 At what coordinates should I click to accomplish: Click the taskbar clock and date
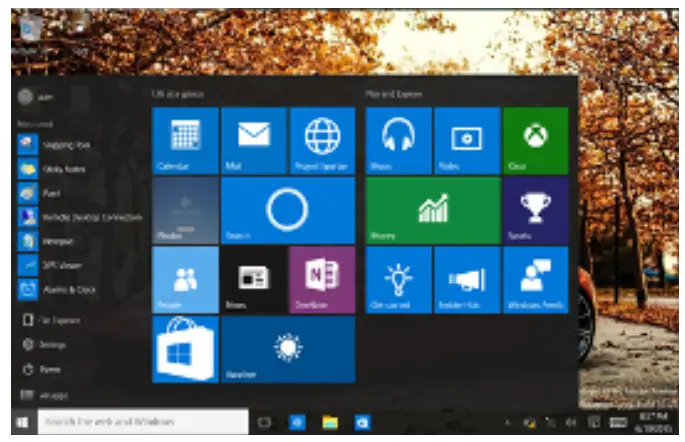(654, 422)
